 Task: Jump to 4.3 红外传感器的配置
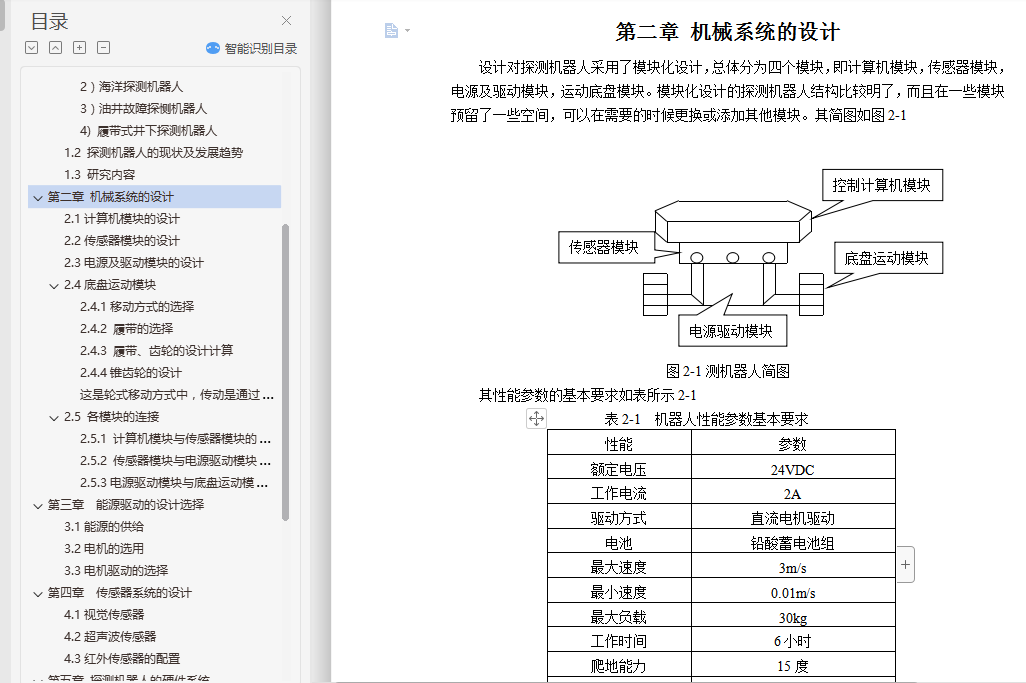pos(122,659)
